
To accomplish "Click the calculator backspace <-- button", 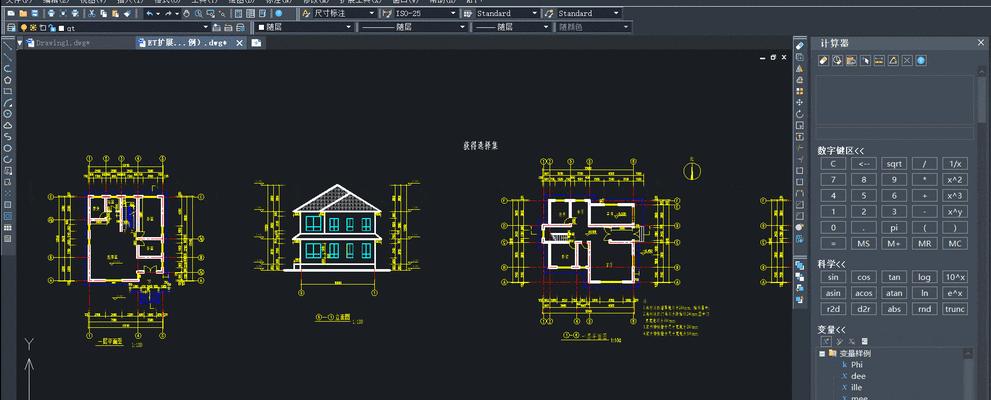I will point(863,164).
